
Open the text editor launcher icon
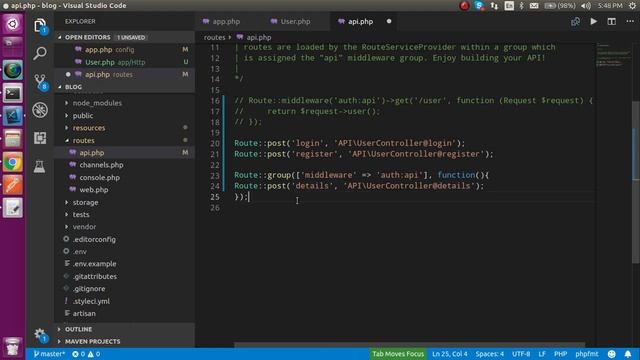click(13, 208)
